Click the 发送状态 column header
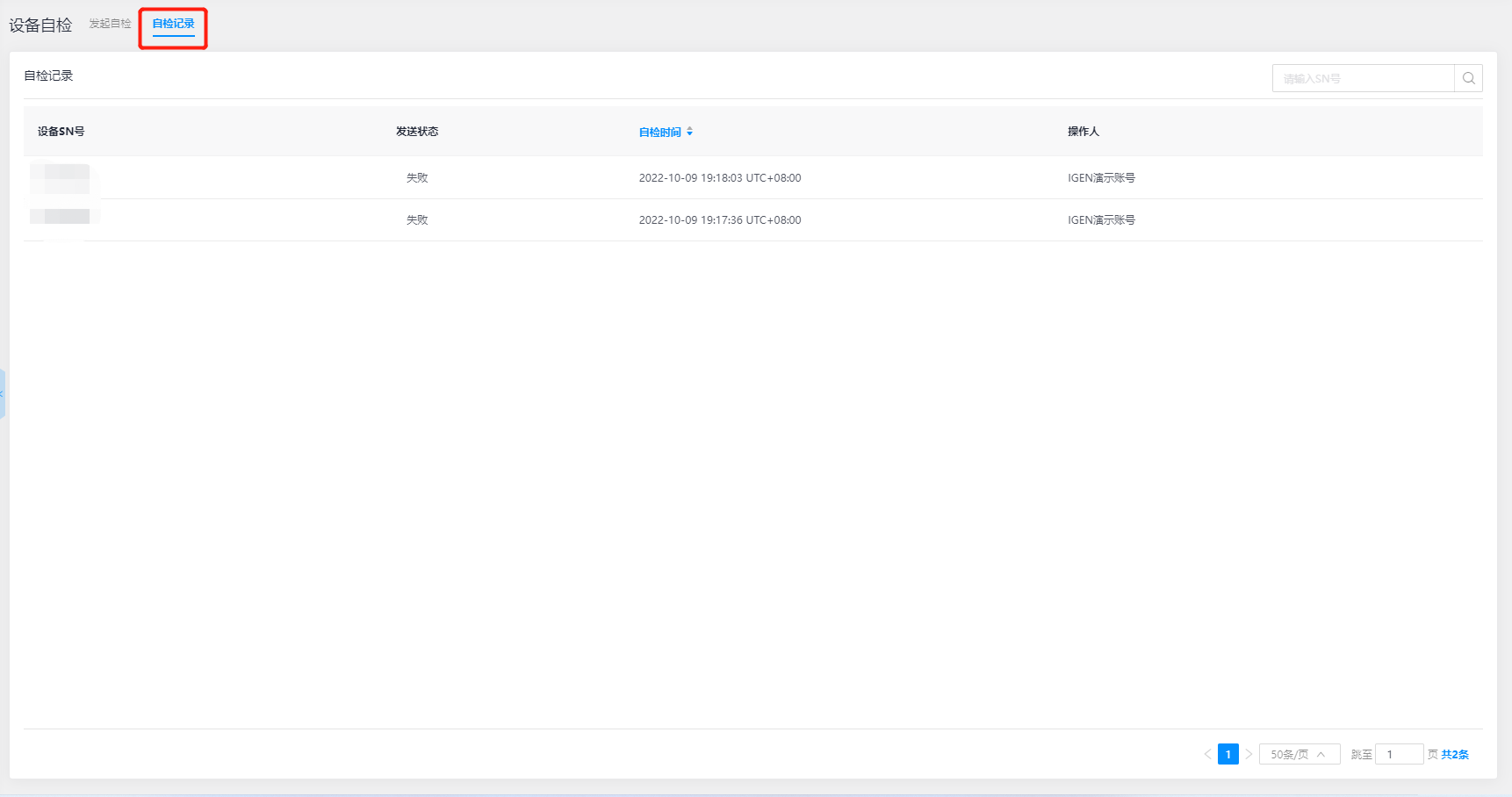 pyautogui.click(x=416, y=132)
